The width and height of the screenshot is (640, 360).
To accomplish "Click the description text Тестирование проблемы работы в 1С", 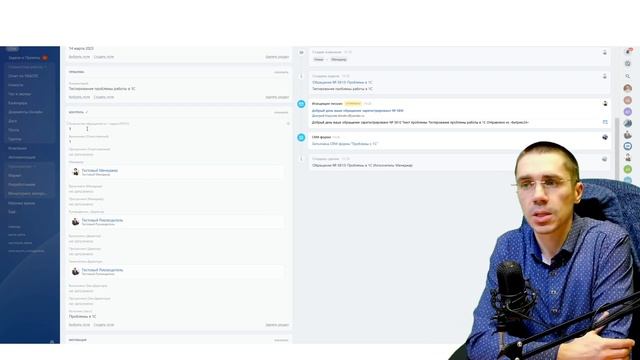I will click(102, 89).
